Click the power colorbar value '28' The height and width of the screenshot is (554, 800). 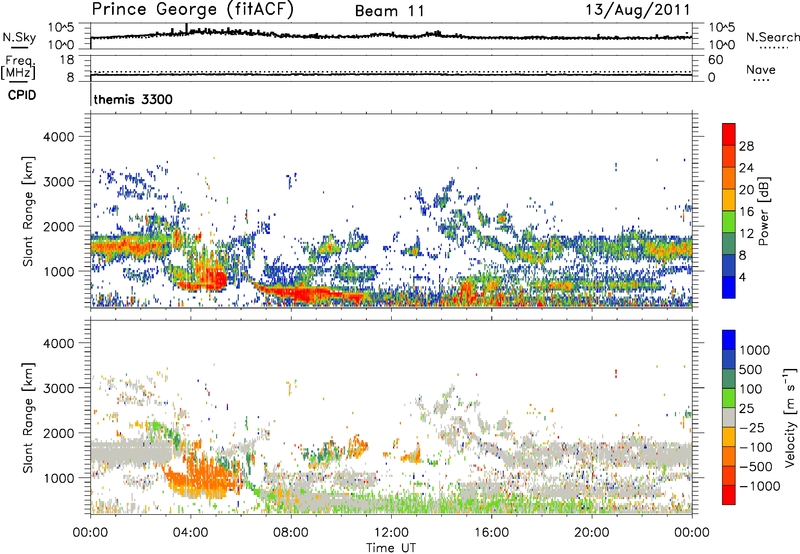pos(746,146)
